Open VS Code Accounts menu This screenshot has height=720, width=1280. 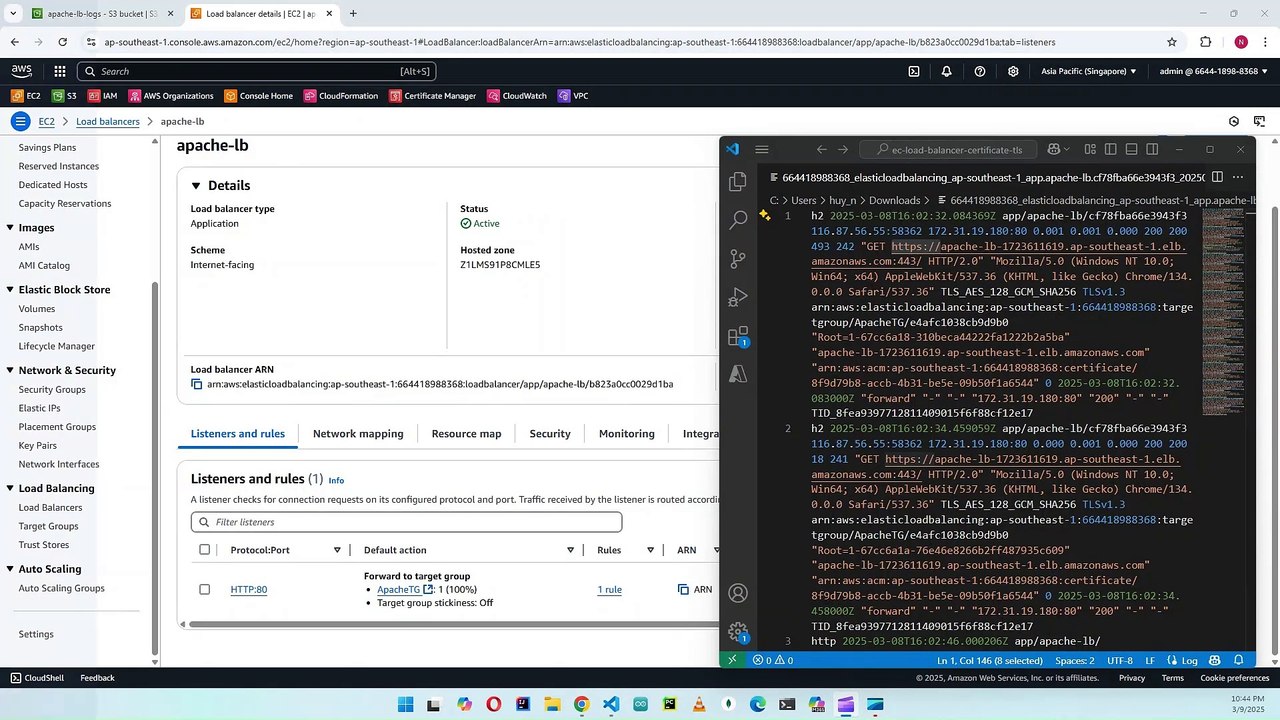pos(738,593)
